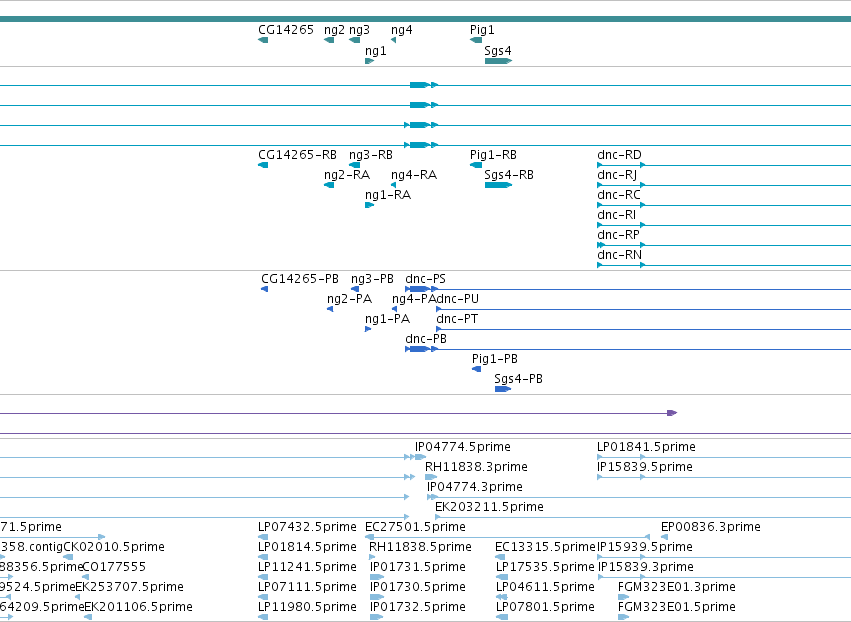Select the ng1 gene label
The width and height of the screenshot is (851, 622).
coord(376,51)
